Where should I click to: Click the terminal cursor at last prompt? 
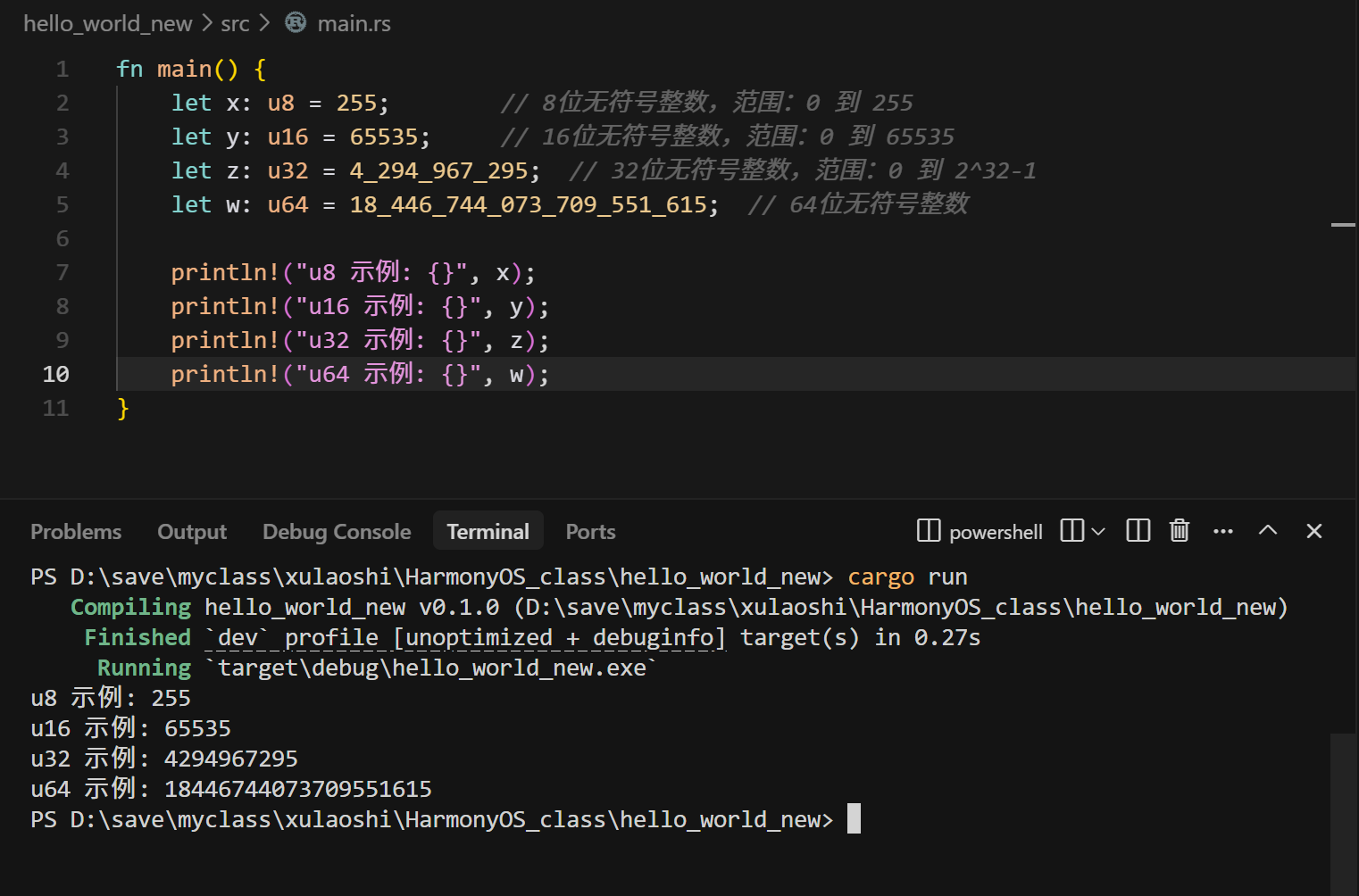pos(854,818)
